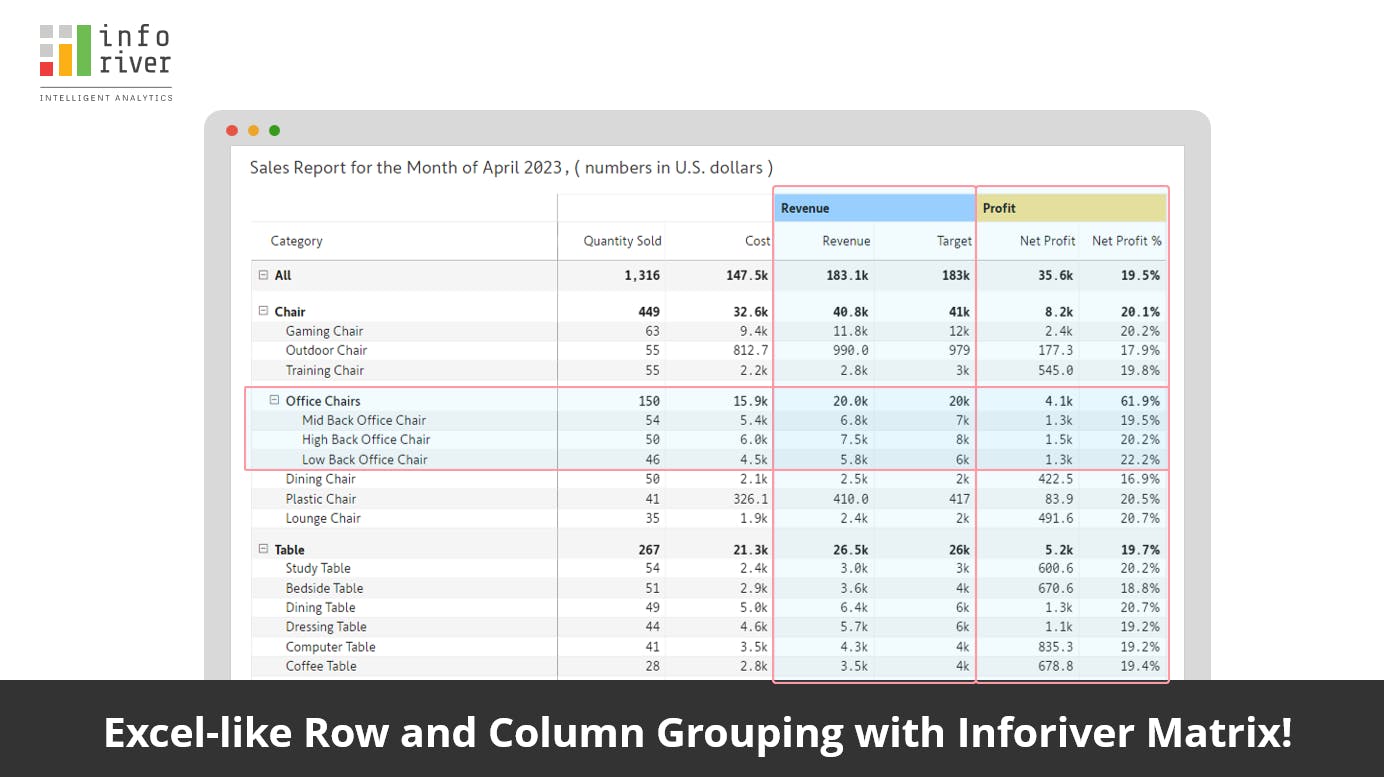The width and height of the screenshot is (1384, 777).
Task: Click Lounge Chair net profit 491.6
Action: click(1055, 518)
